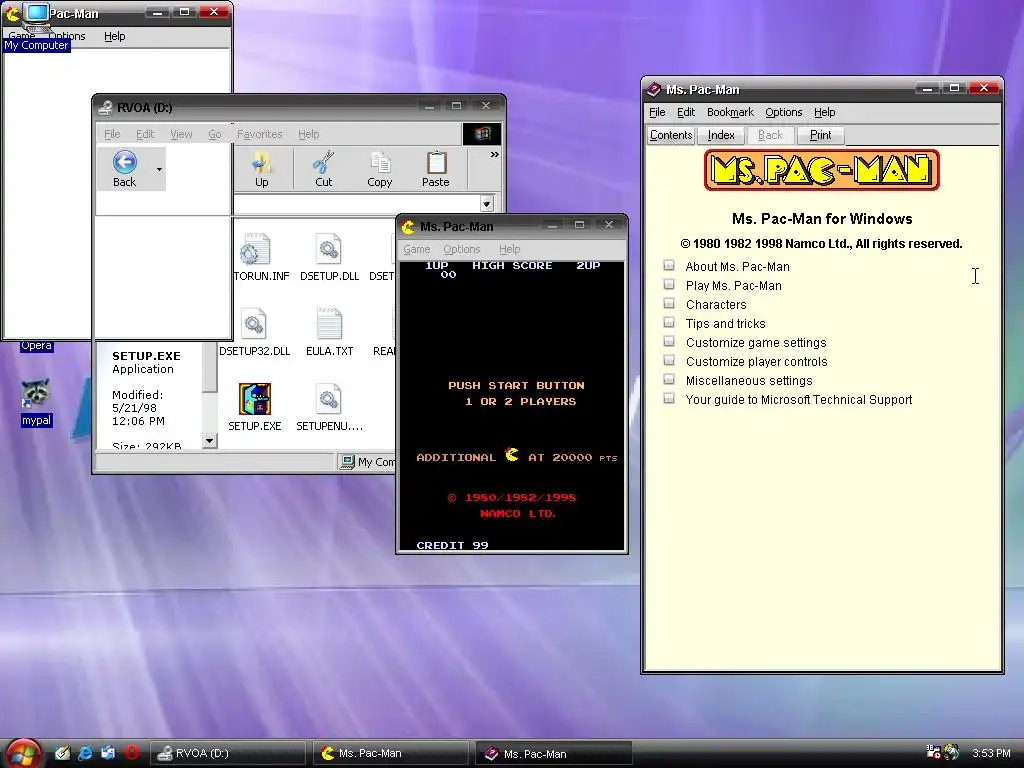Image resolution: width=1024 pixels, height=768 pixels.
Task: Open the Characters help topic icon
Action: 669,303
